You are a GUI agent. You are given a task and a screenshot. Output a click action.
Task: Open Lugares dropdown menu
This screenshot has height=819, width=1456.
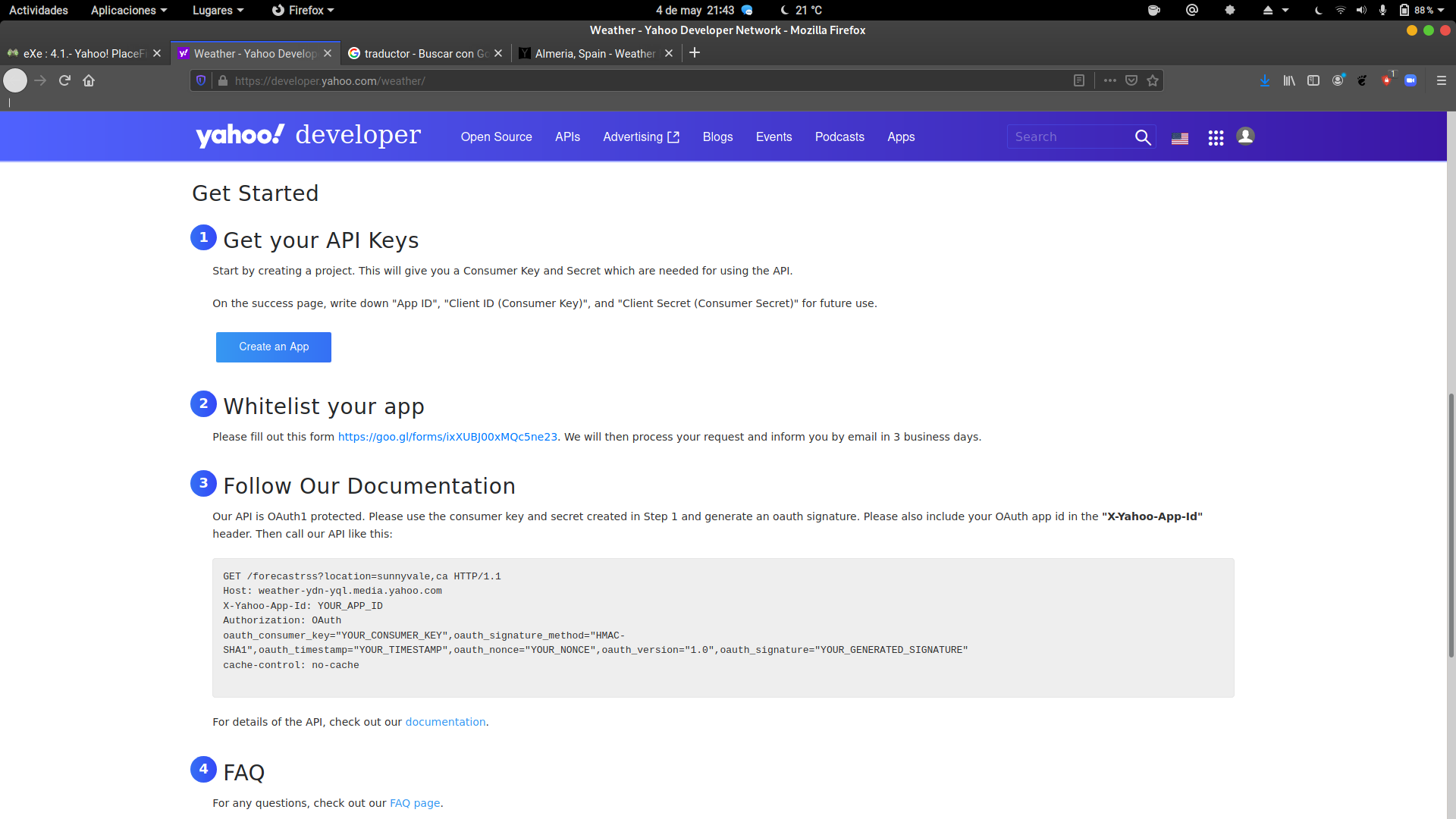pos(218,11)
